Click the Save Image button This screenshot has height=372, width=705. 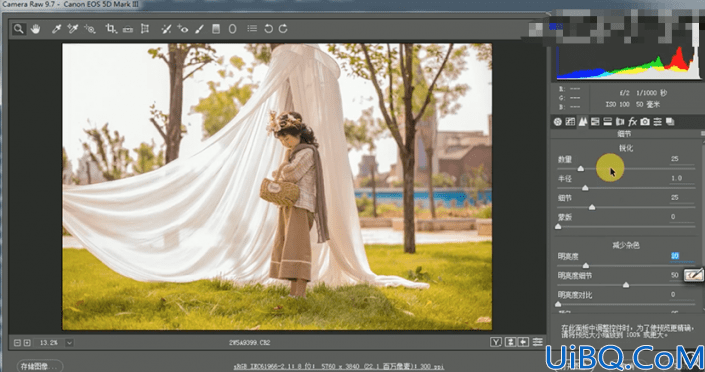pos(40,367)
